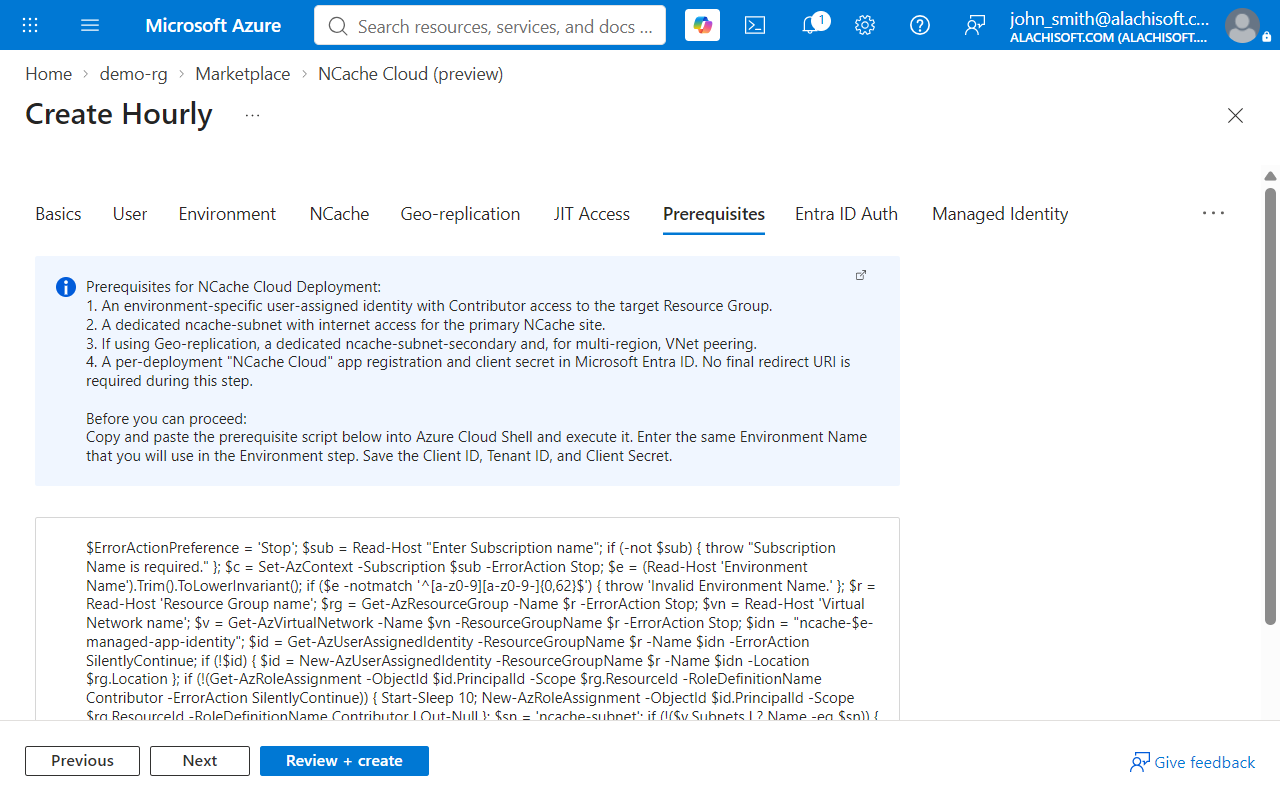This screenshot has width=1280, height=800.
Task: Click inside the prerequisite script text box
Action: coord(467,618)
